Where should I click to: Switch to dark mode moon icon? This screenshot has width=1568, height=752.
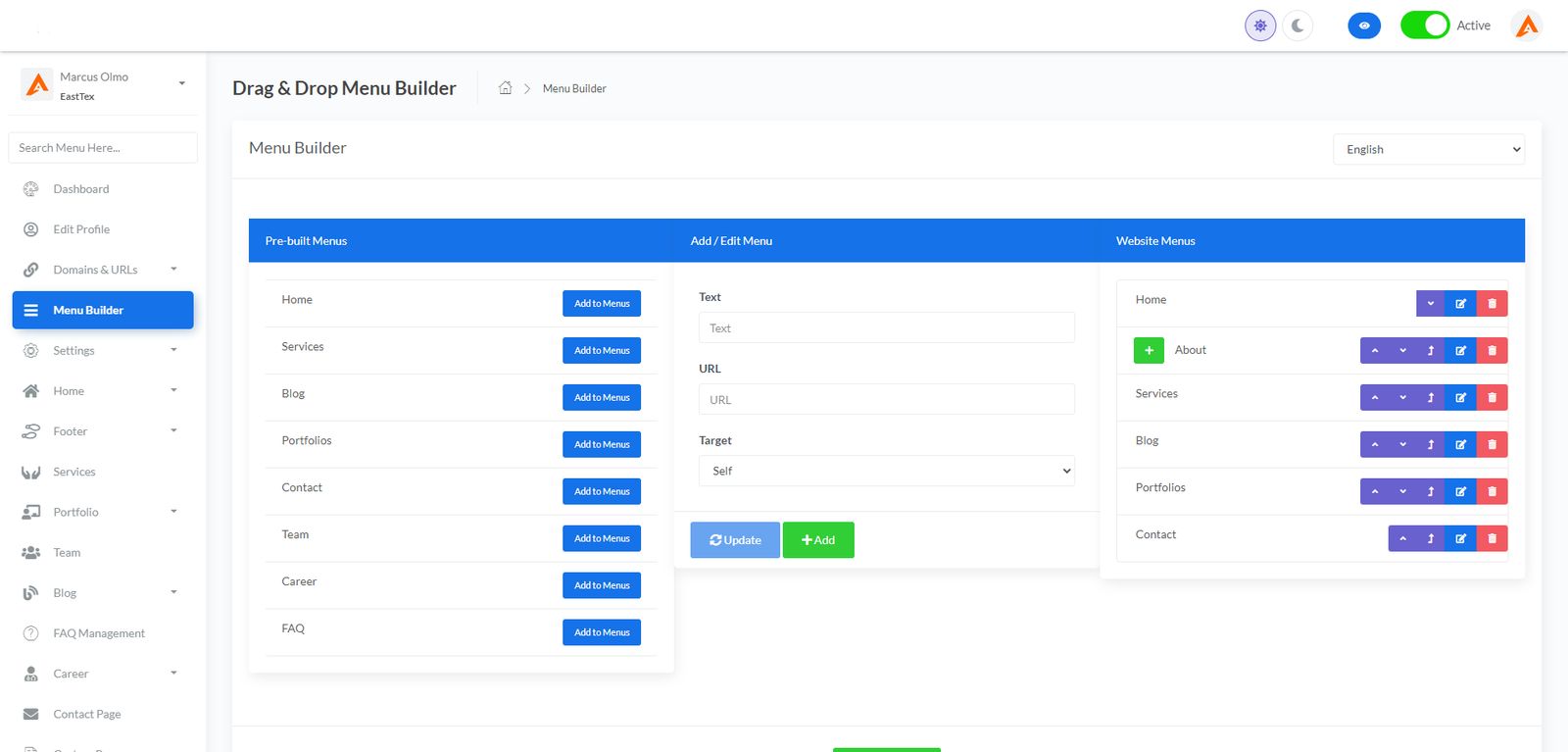1298,25
